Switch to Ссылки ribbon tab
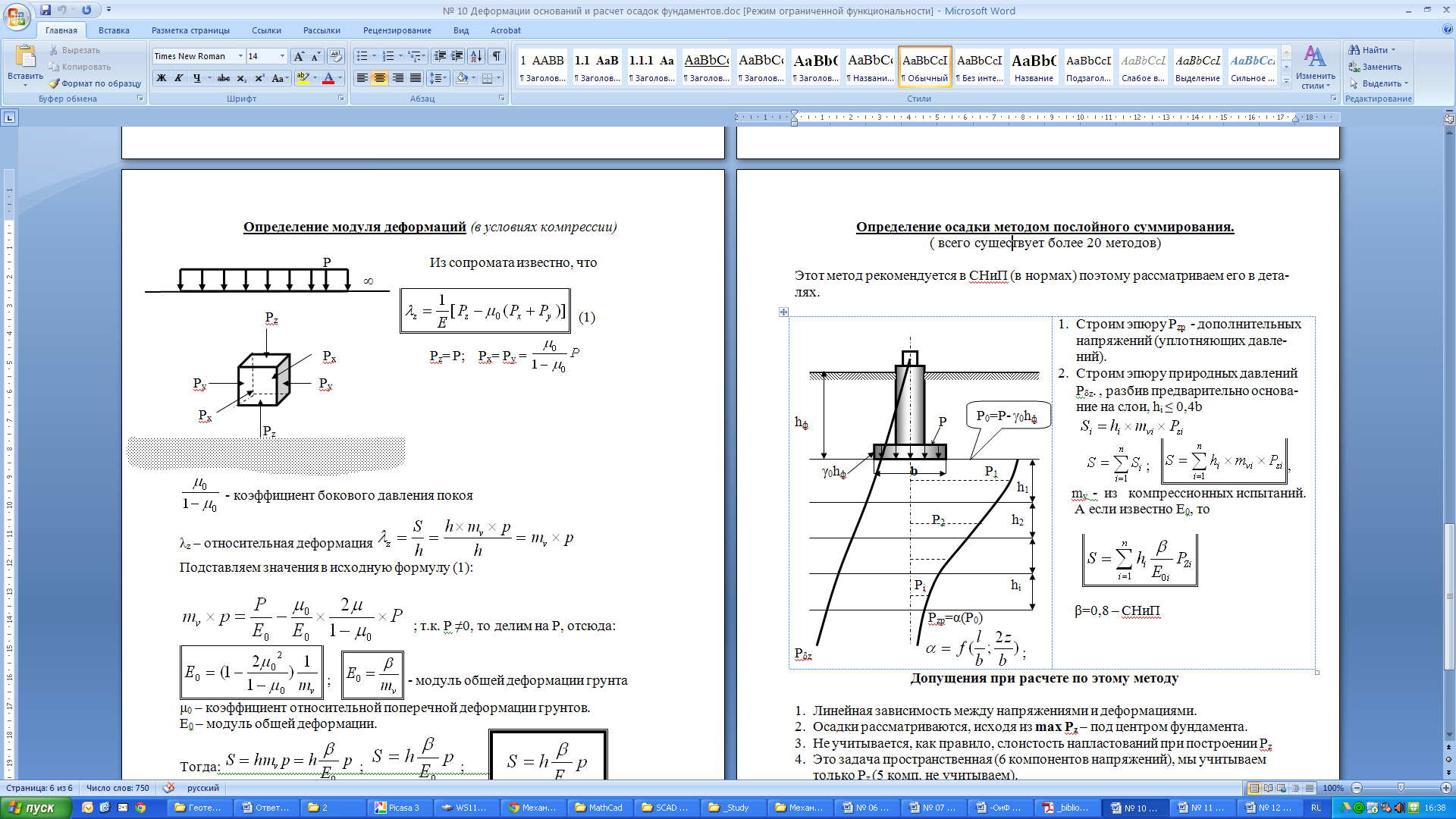The height and width of the screenshot is (819, 1456). coord(266,30)
